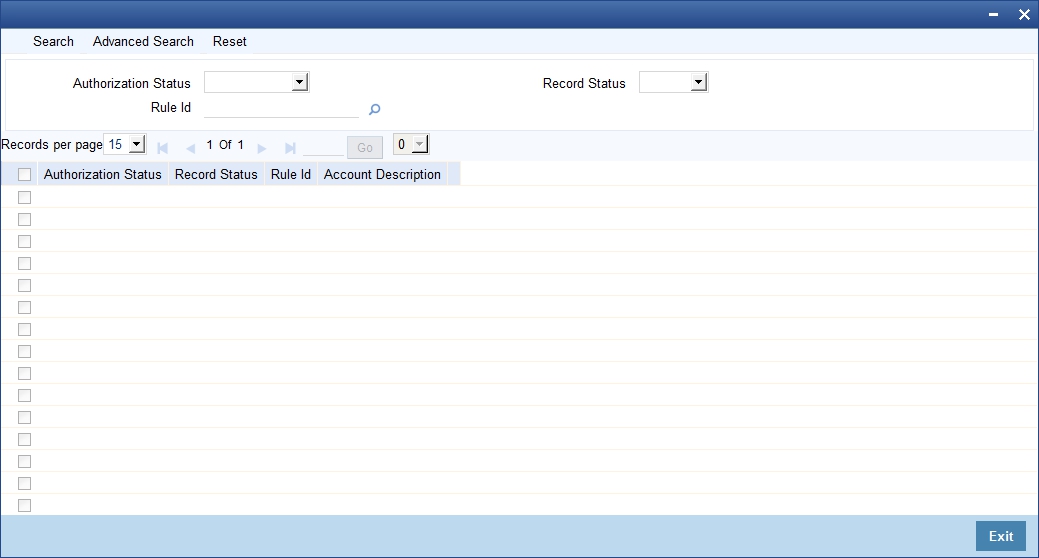Check the third row checkbox

click(25, 241)
